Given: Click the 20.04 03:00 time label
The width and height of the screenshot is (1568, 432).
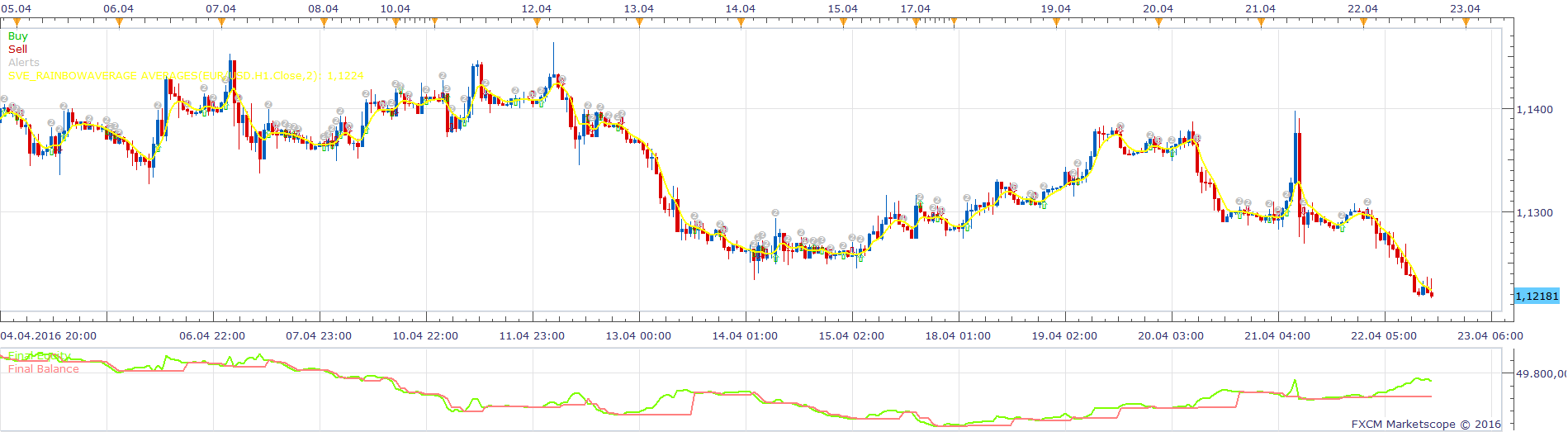Looking at the screenshot, I should tap(1171, 336).
